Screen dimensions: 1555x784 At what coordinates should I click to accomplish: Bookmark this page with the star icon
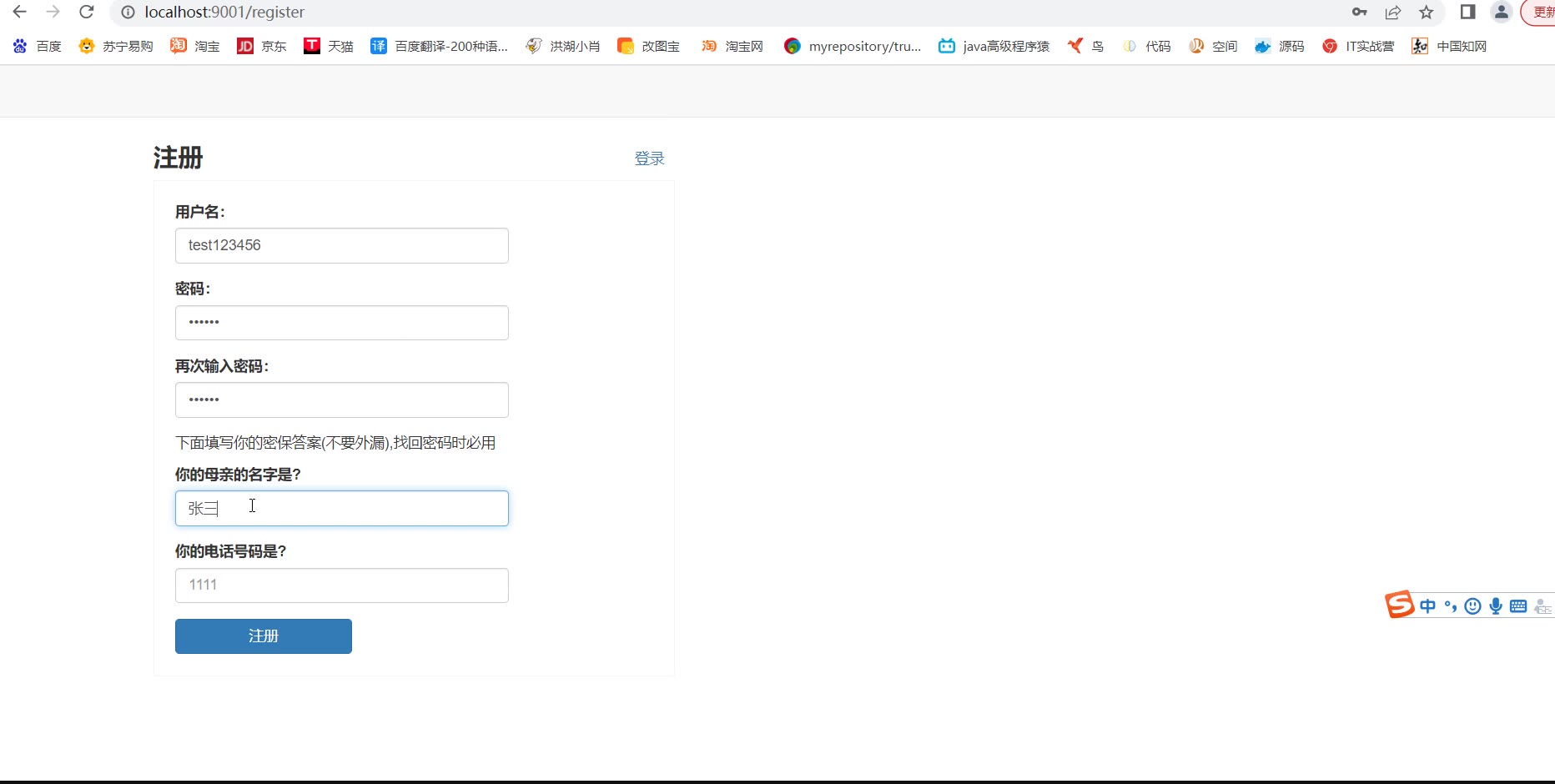(x=1427, y=12)
